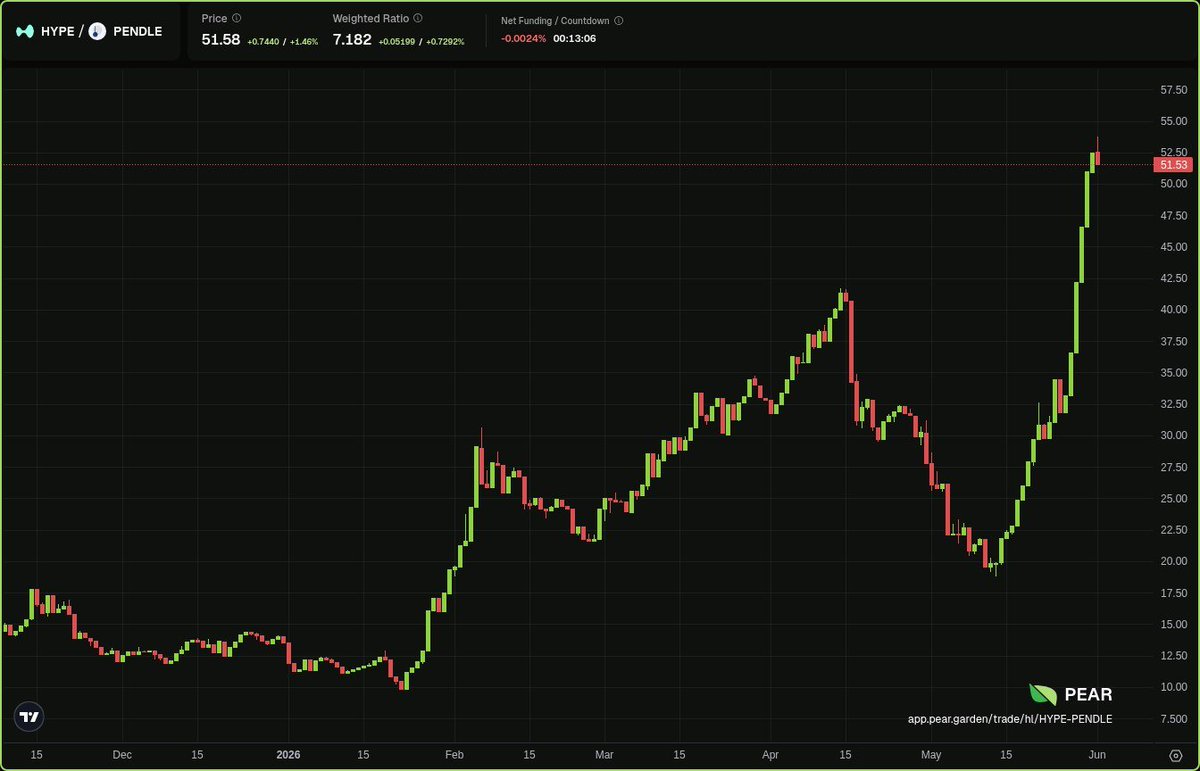This screenshot has width=1200, height=771.
Task: Click the net funding rate -0.0024%
Action: coord(524,38)
